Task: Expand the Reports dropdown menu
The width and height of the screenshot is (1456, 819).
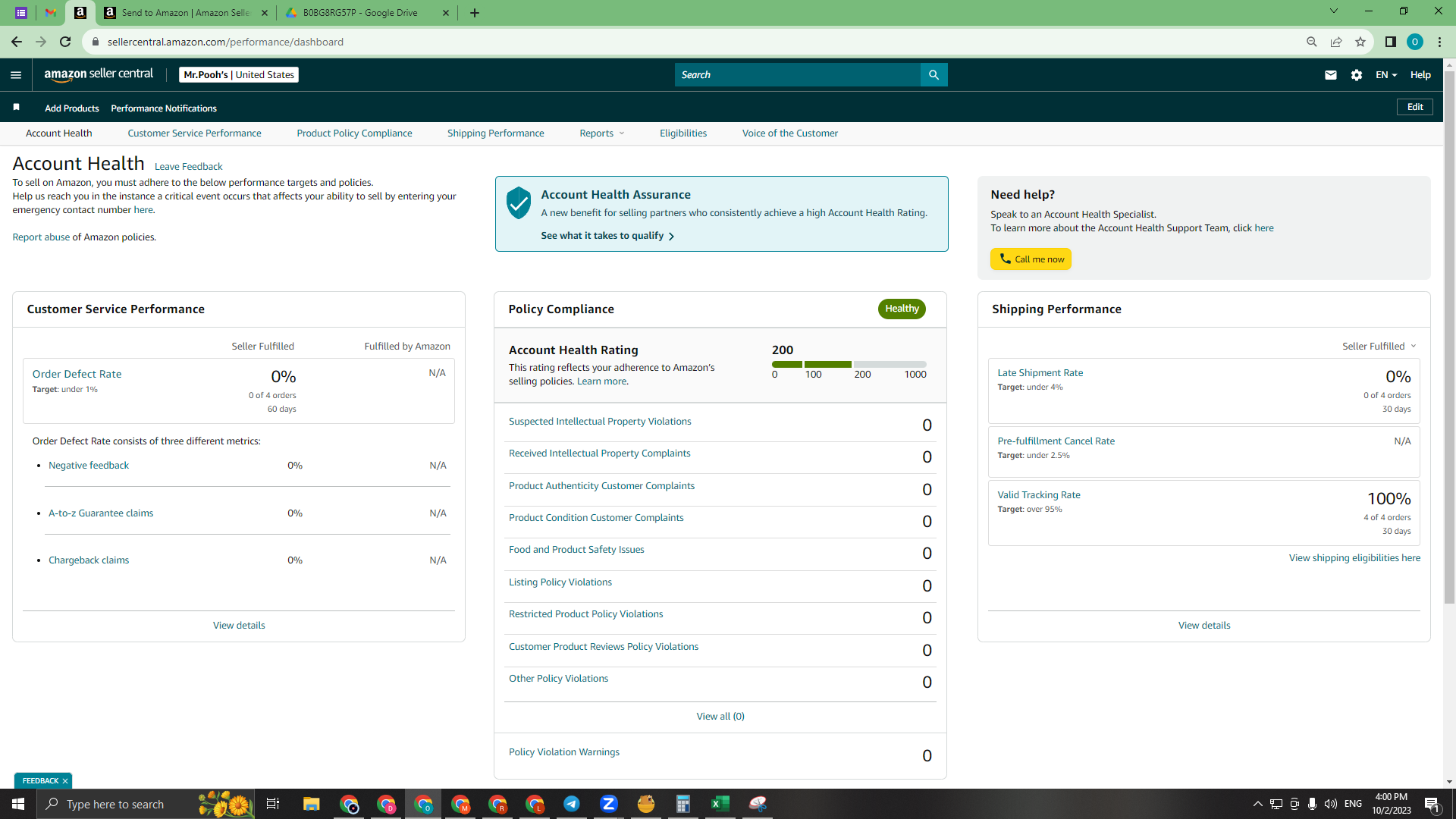Action: (x=602, y=133)
